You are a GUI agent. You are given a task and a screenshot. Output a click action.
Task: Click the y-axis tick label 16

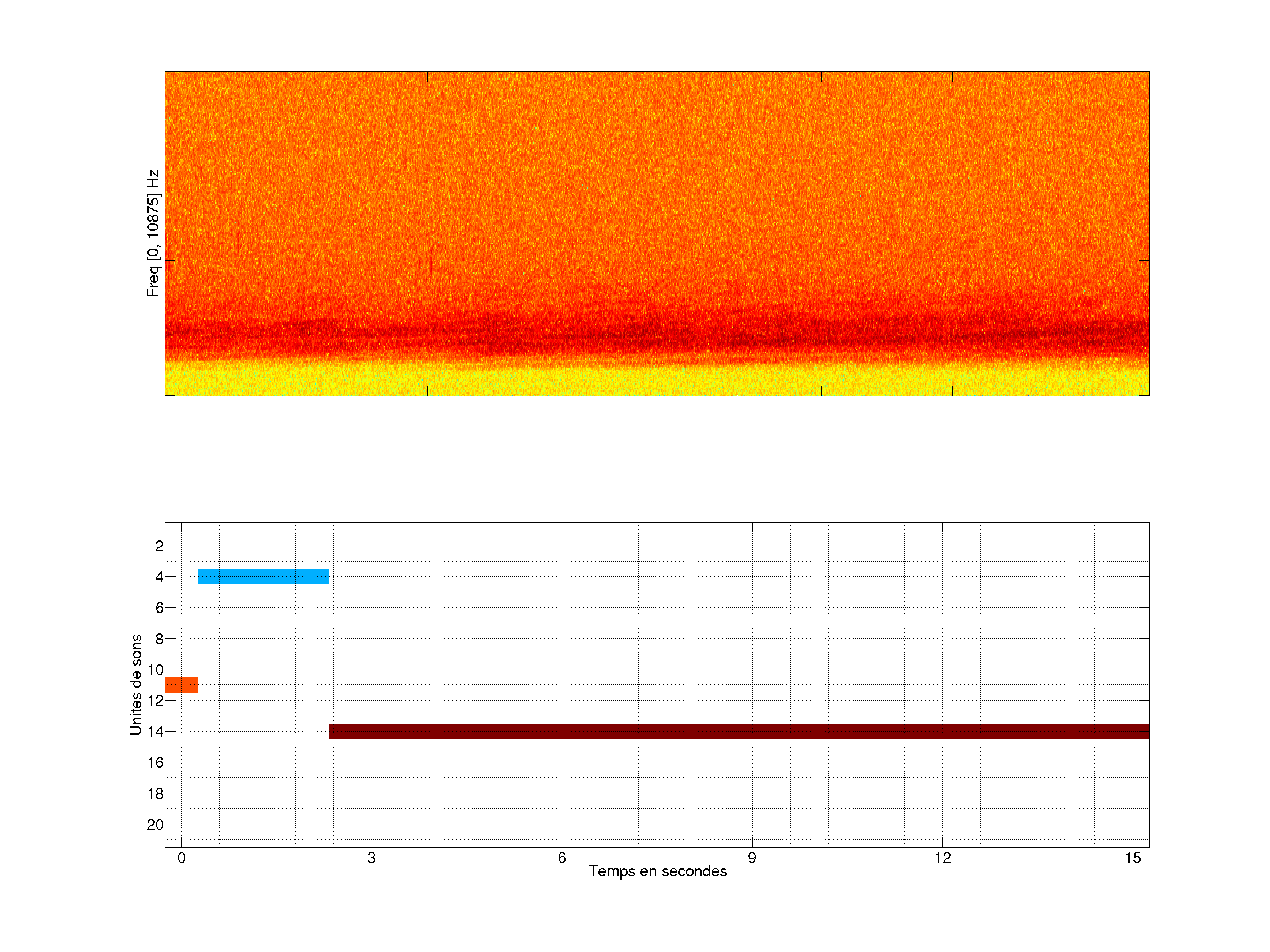[x=155, y=762]
